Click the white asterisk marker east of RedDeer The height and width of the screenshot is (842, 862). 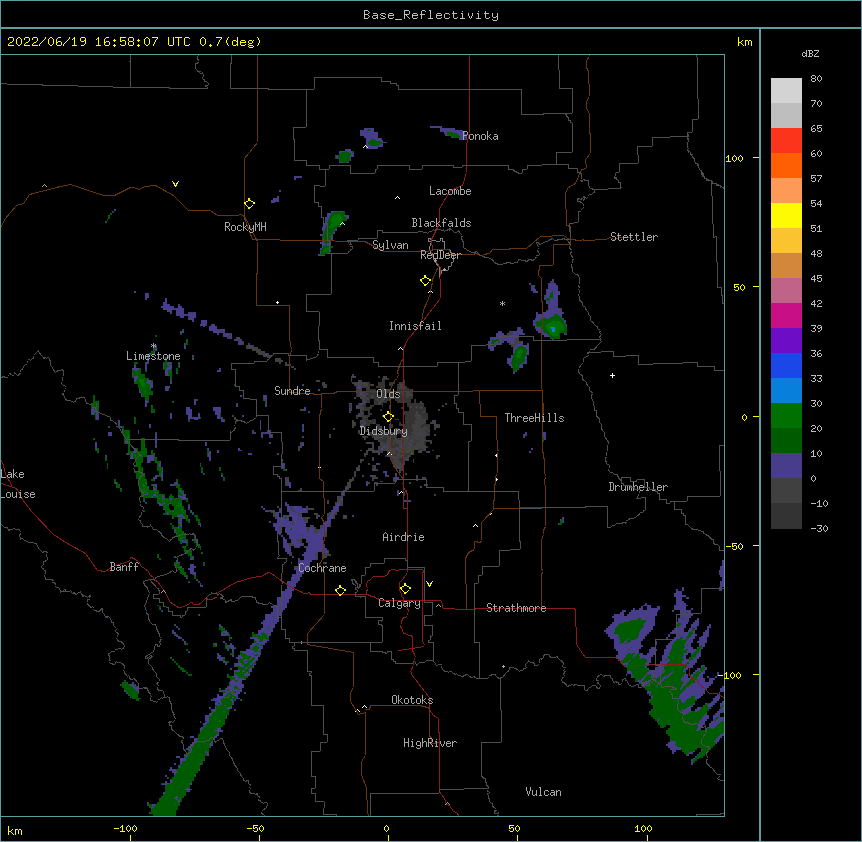pos(502,303)
